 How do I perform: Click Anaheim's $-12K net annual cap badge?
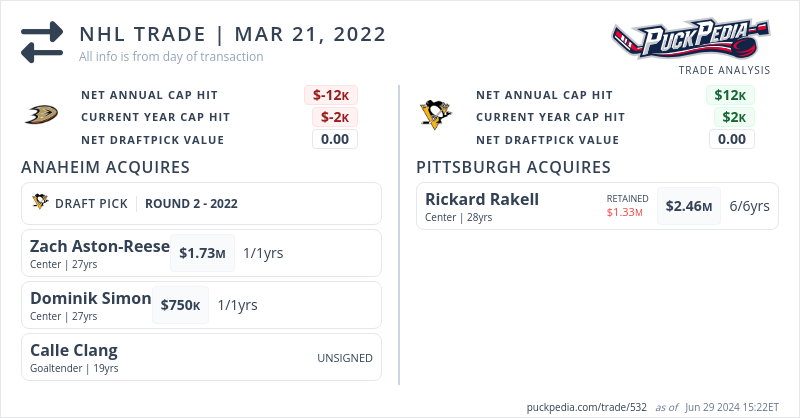[331, 95]
